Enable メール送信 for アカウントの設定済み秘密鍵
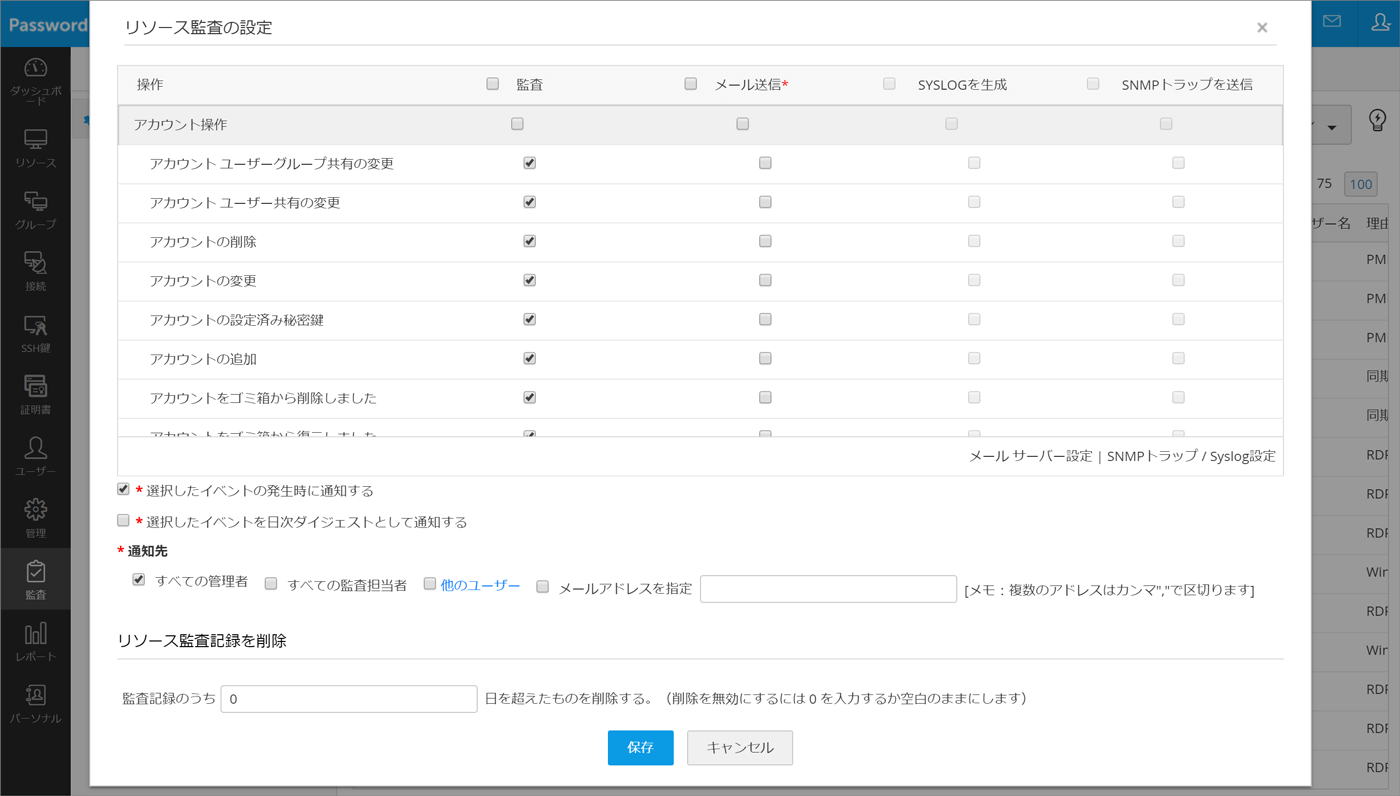 (765, 319)
